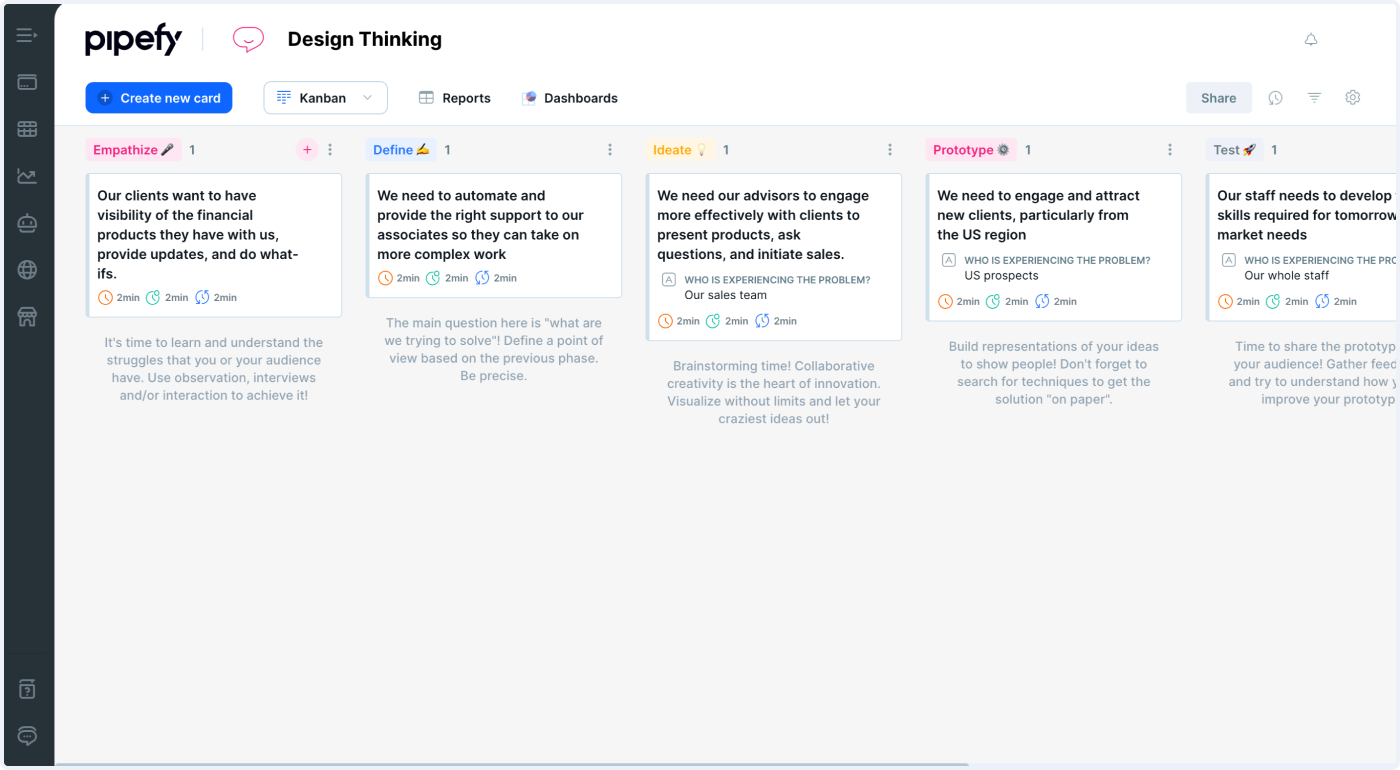Open the Database icon in the sidebar
The height and width of the screenshot is (770, 1400).
click(x=27, y=128)
